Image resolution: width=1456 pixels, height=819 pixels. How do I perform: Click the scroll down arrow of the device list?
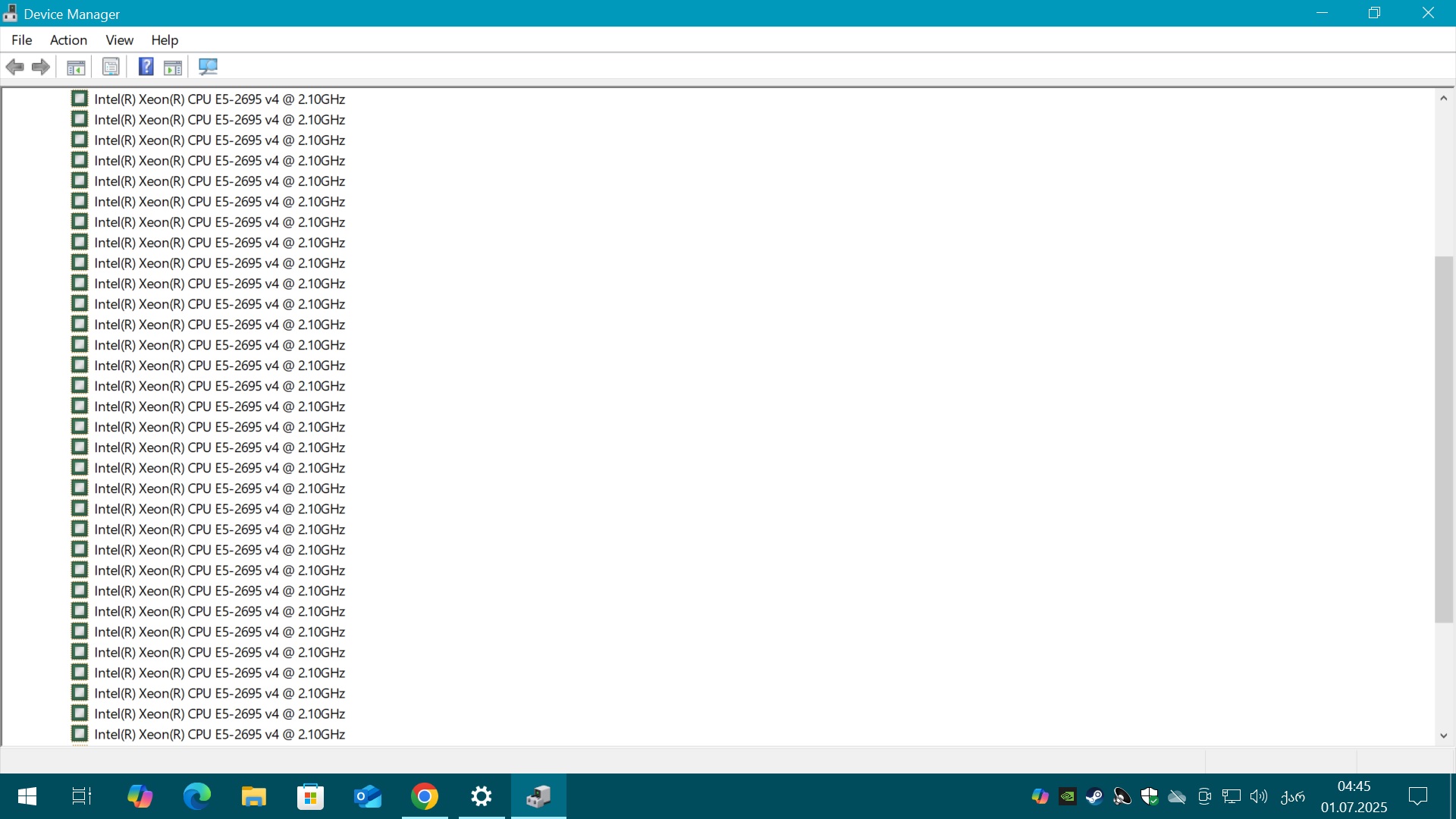point(1443,736)
